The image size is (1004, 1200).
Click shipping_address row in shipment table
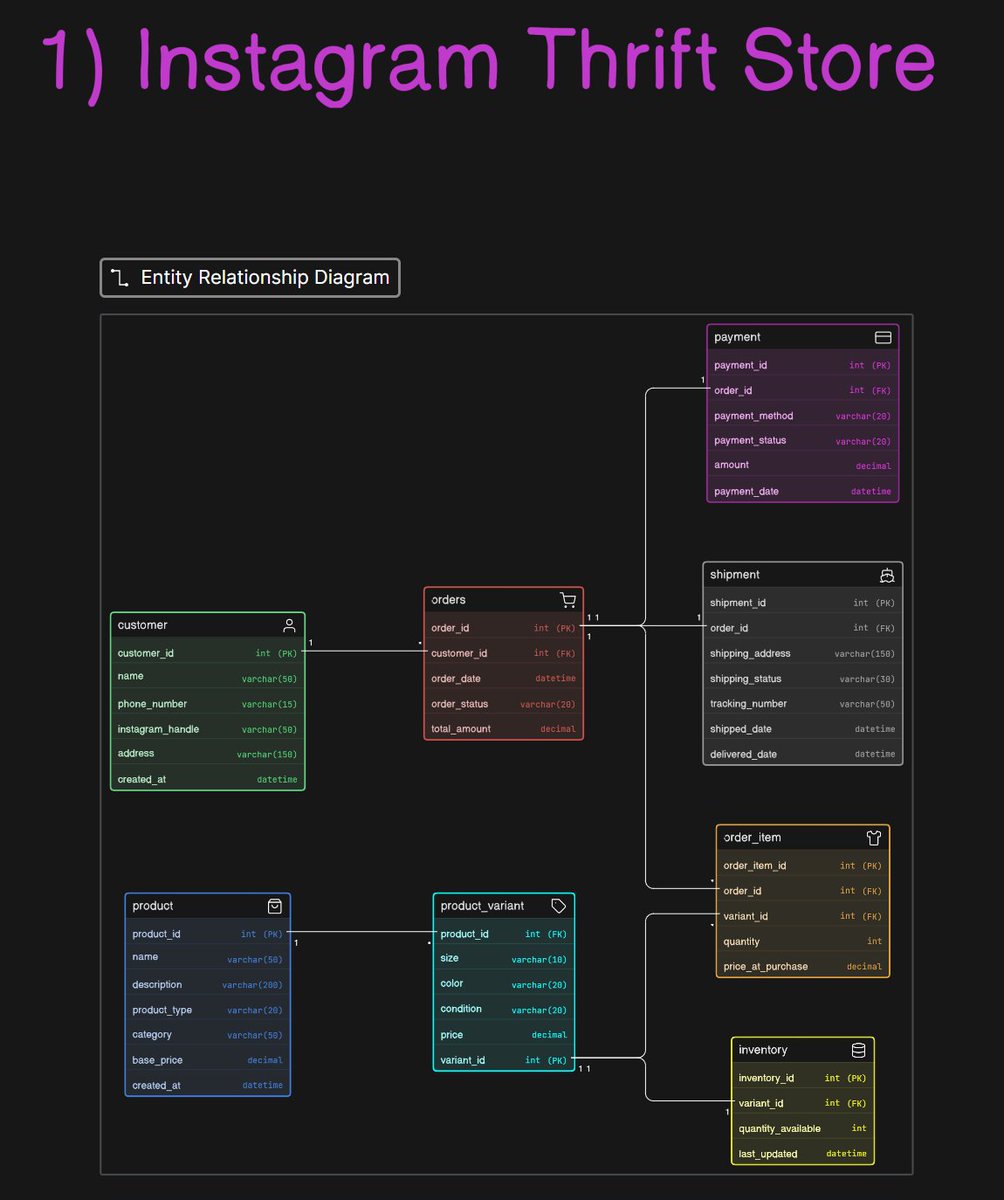pos(803,654)
